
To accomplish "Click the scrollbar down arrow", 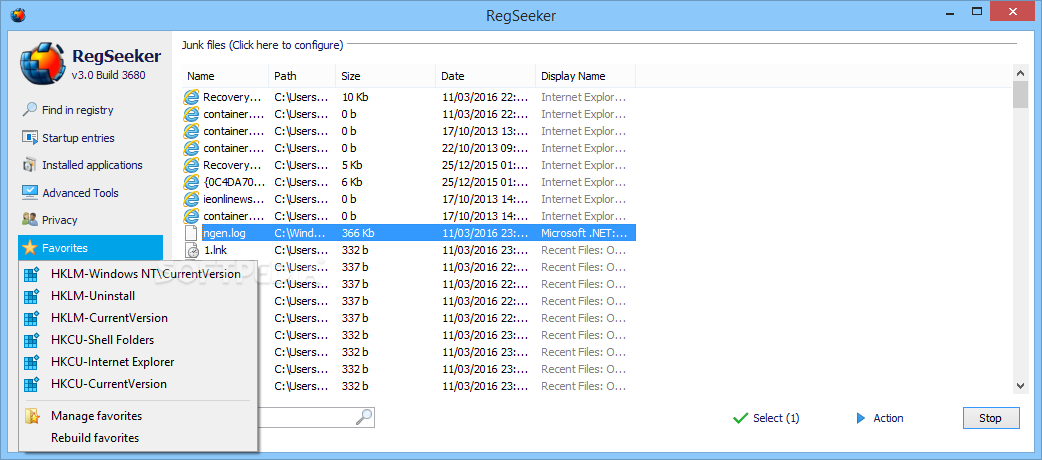I will tap(1021, 386).
